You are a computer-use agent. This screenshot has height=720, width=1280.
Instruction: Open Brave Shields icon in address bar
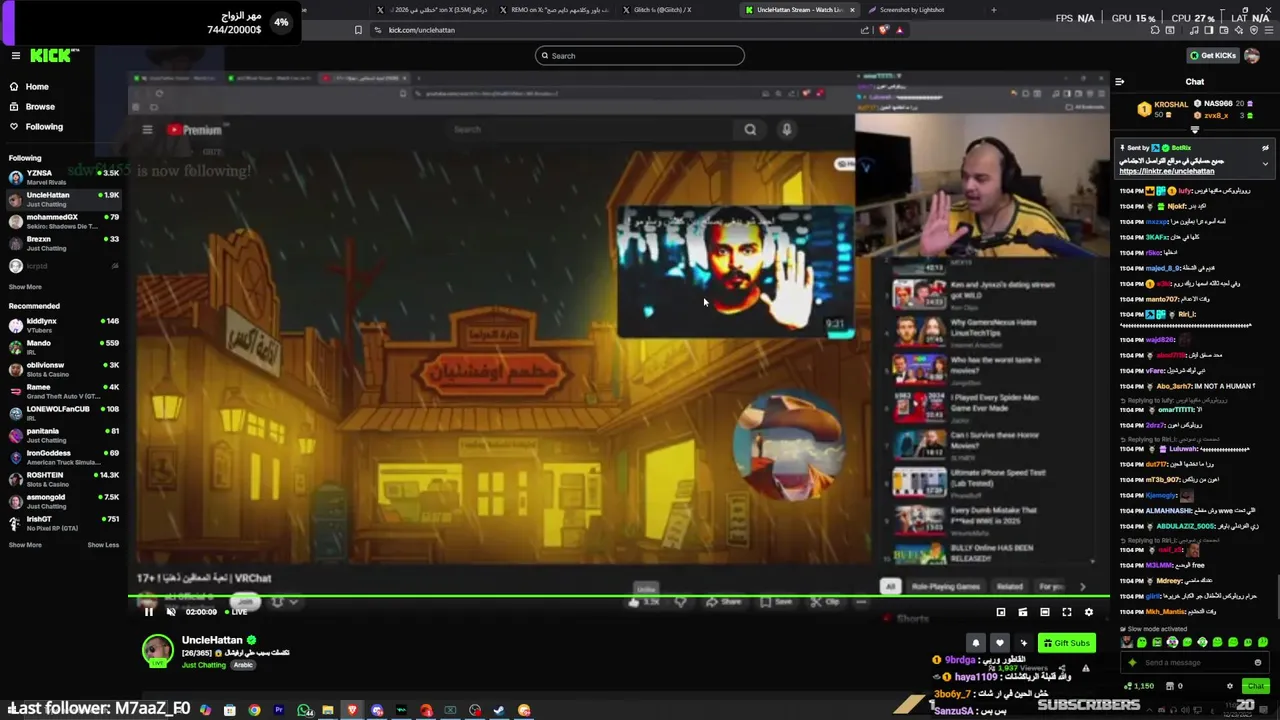coord(883,30)
